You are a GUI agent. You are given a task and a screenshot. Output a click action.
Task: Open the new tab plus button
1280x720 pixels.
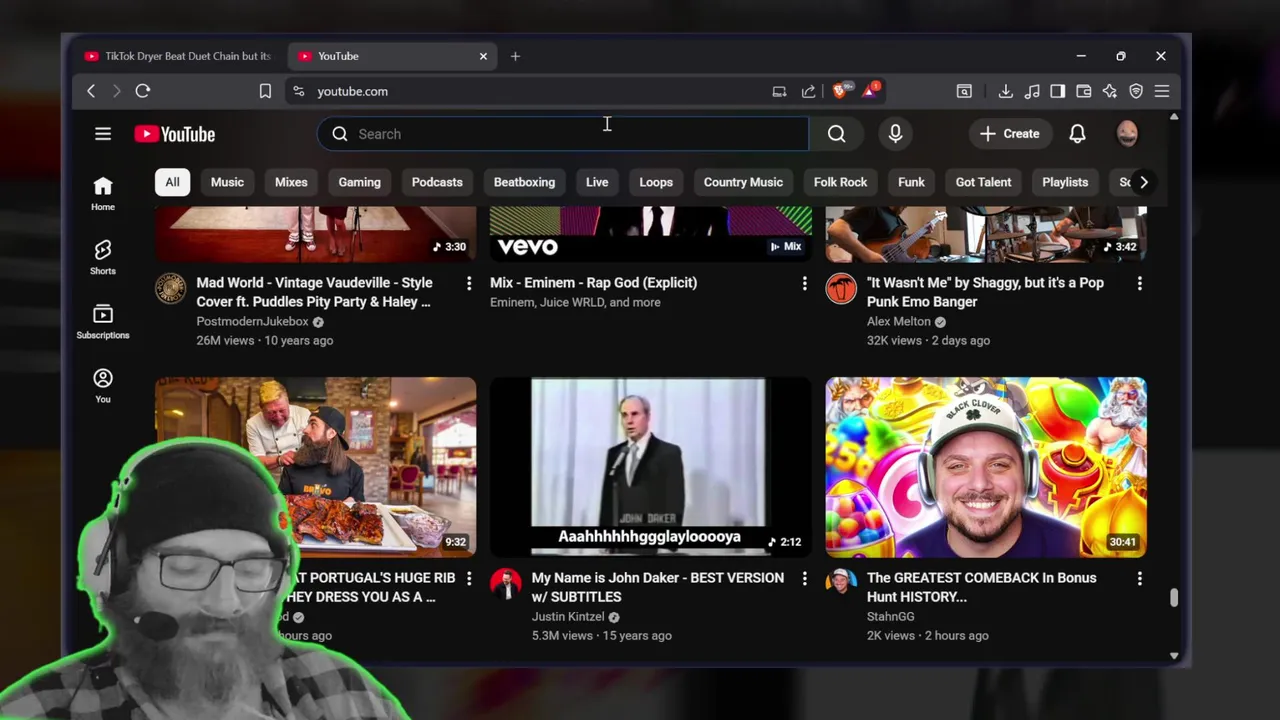[x=515, y=56]
